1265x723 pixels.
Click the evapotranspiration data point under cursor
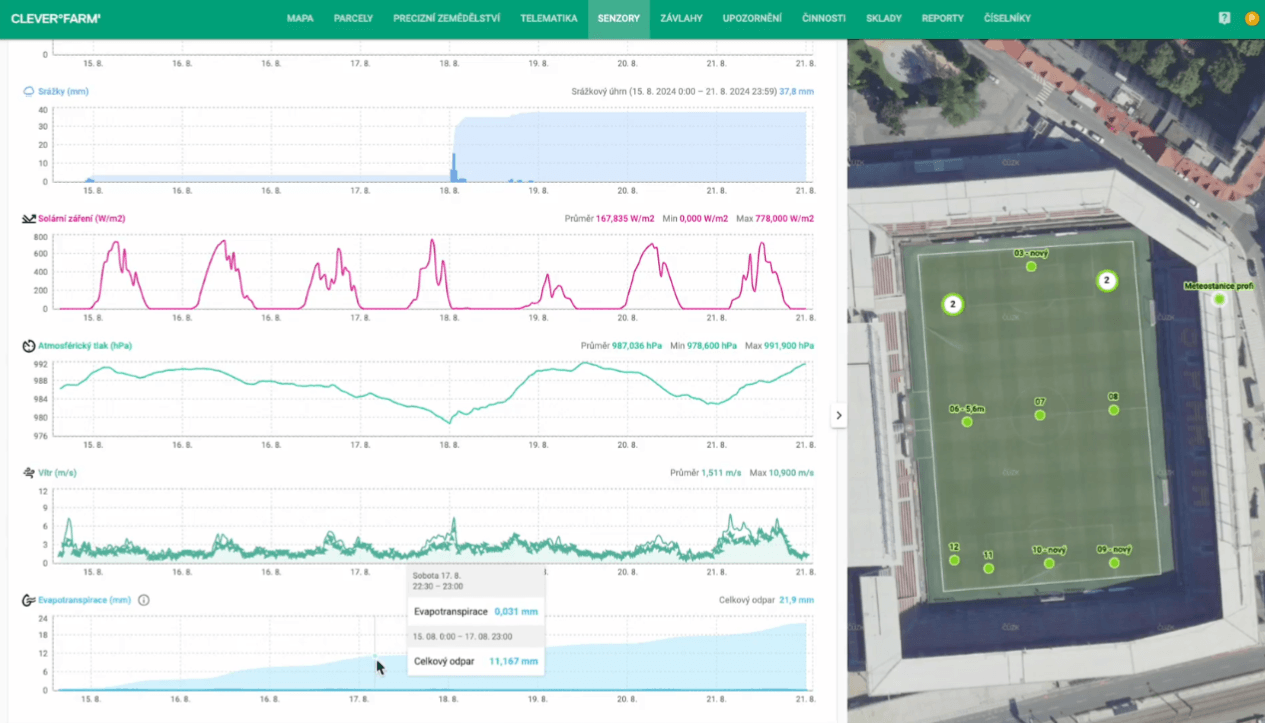pos(375,657)
